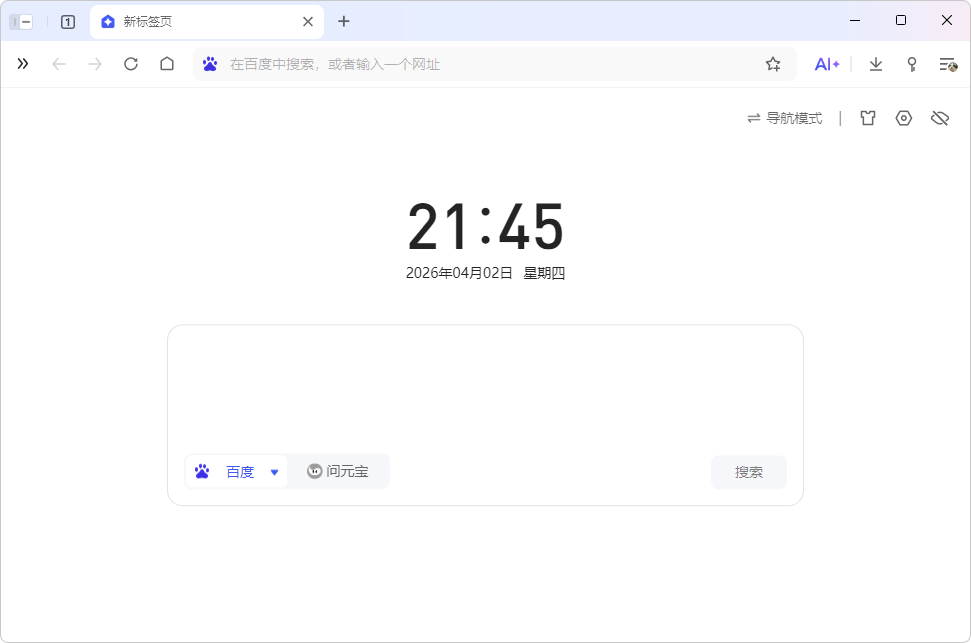Image resolution: width=971 pixels, height=643 pixels.
Task: Click the Baidu paw icon in address bar
Action: pyautogui.click(x=210, y=64)
